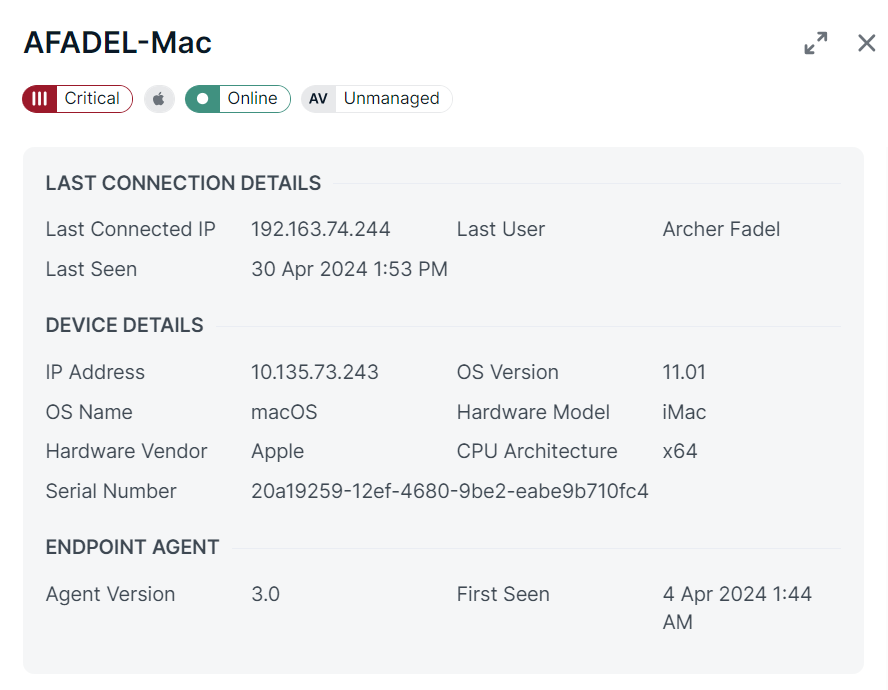Screen dimensions: 888x690
Task: Click the OS Version value 11.01
Action: pyautogui.click(x=684, y=372)
